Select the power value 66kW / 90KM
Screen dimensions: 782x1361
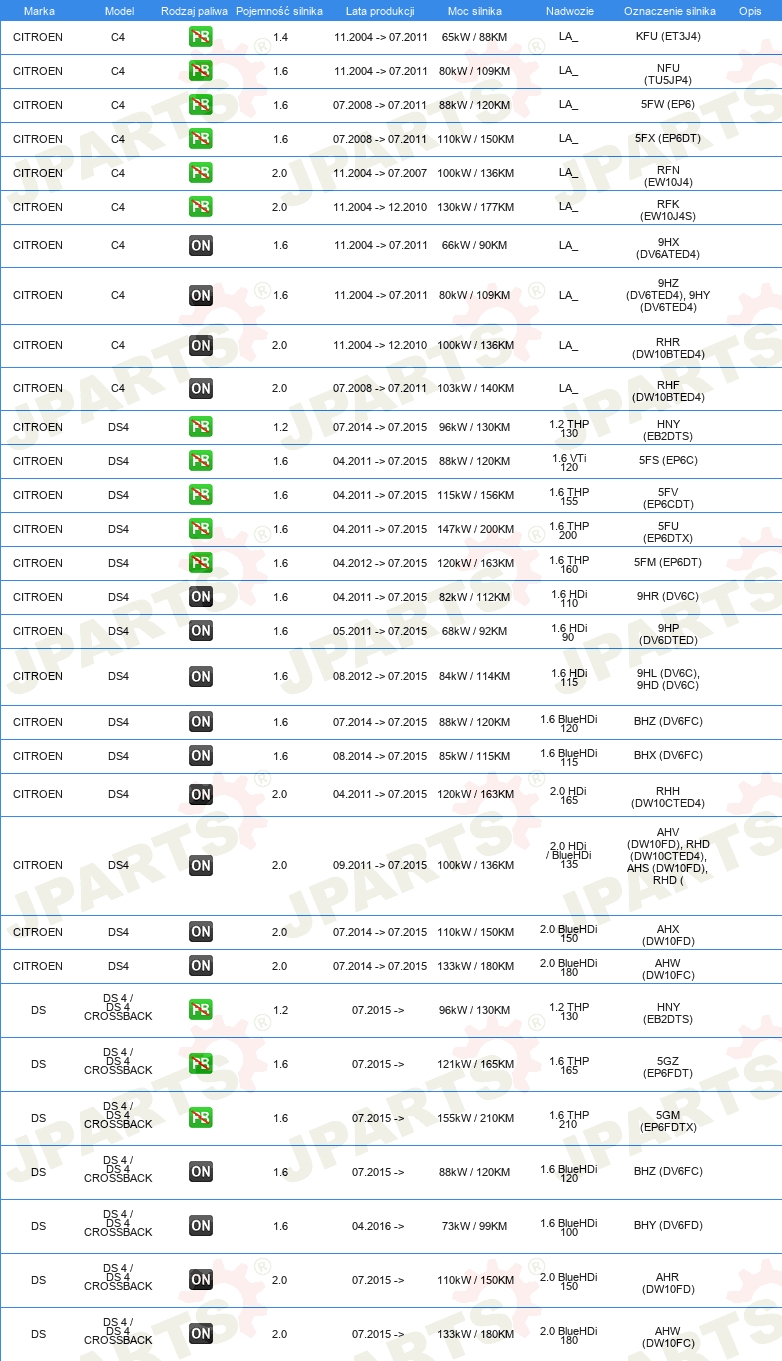[475, 245]
